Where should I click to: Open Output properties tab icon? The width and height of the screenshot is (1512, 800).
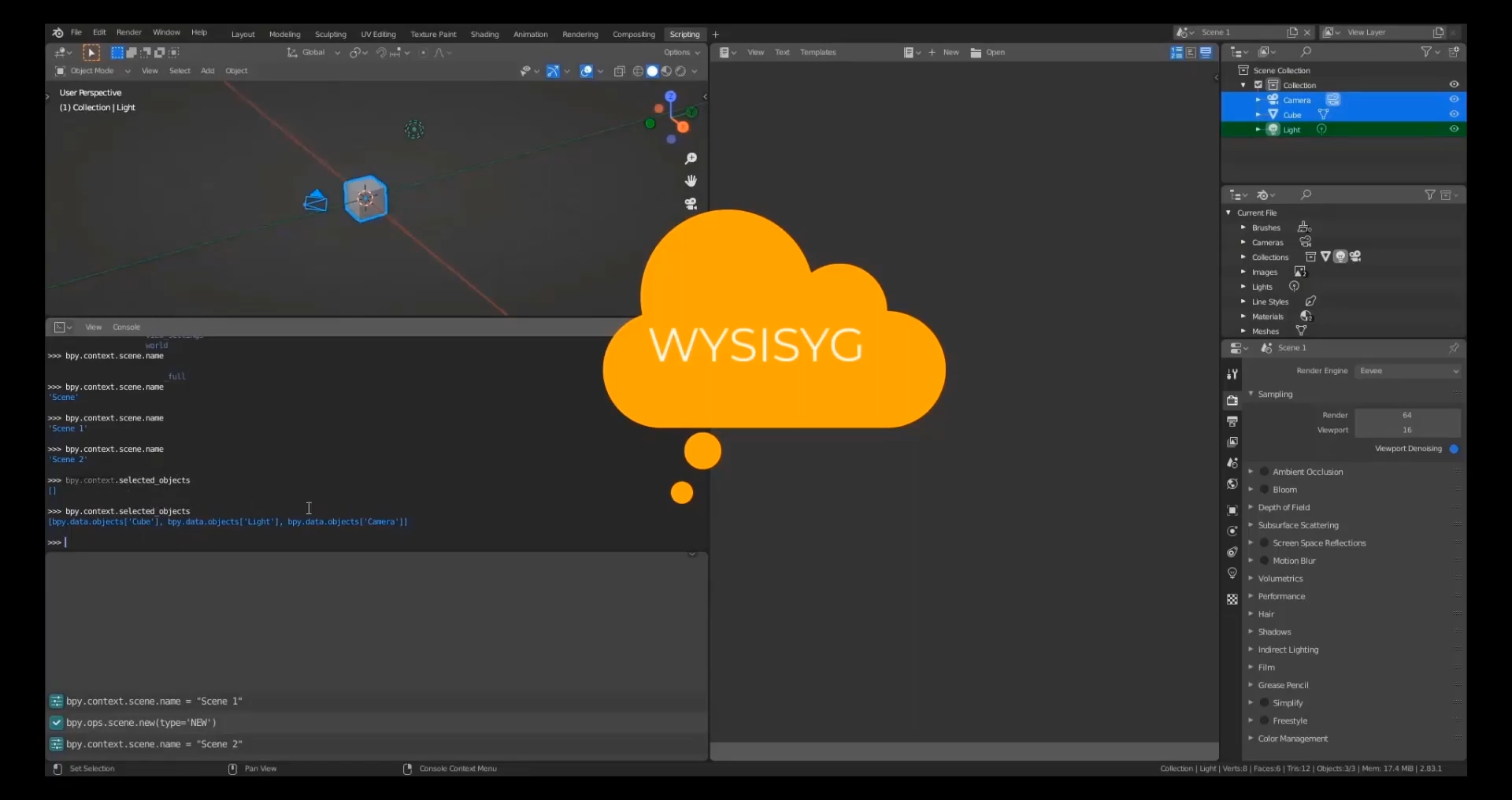[x=1232, y=422]
